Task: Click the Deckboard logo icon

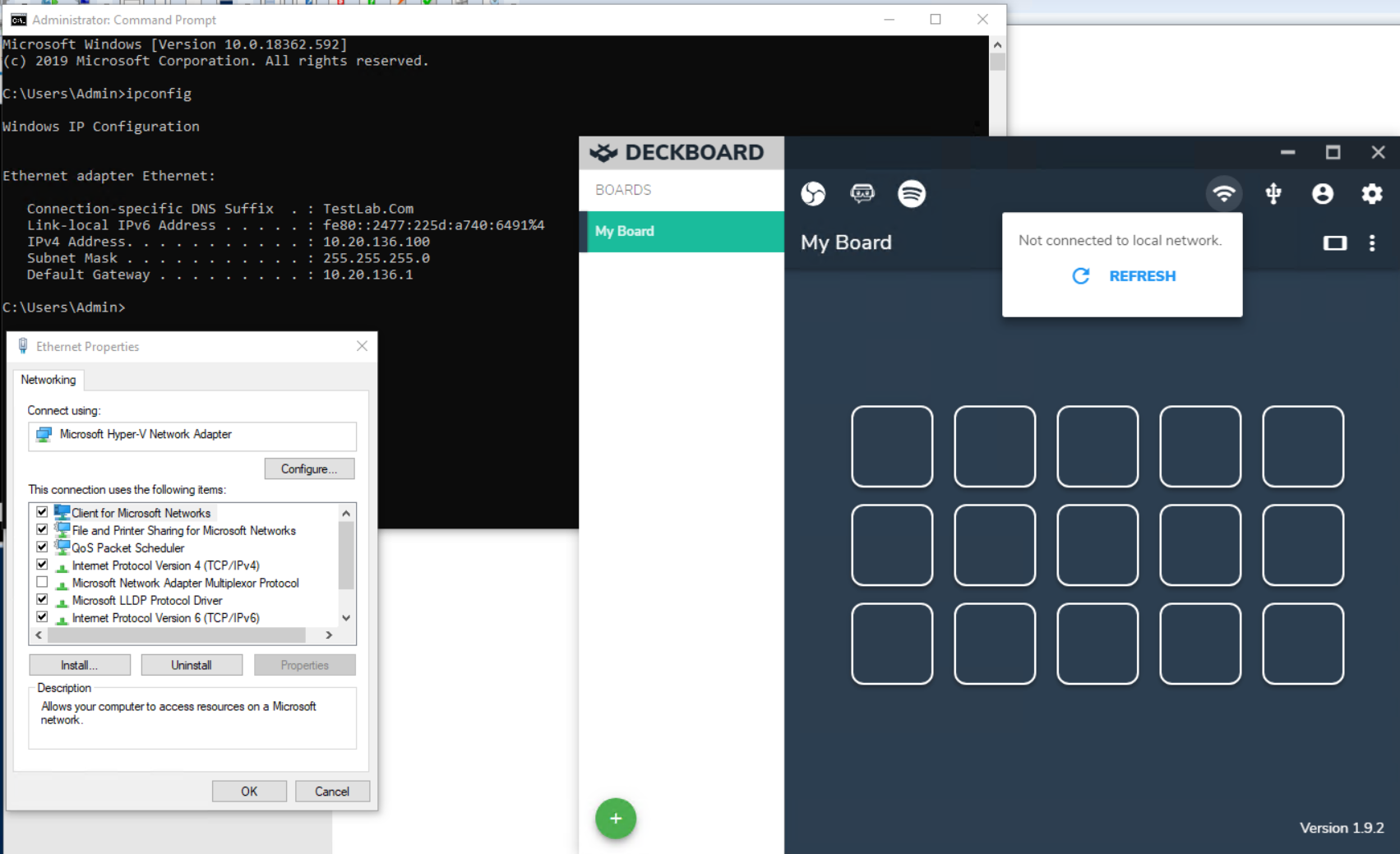Action: click(x=603, y=152)
